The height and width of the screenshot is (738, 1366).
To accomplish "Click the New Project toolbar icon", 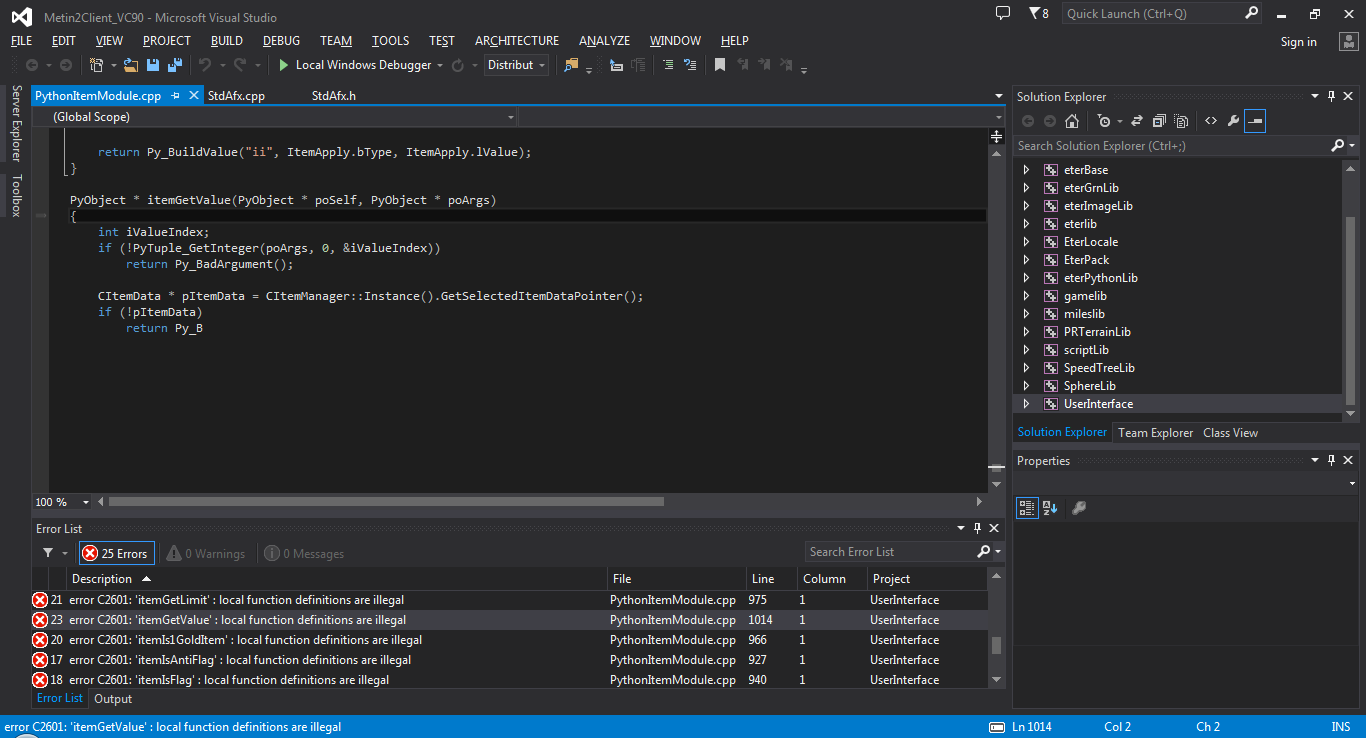I will pyautogui.click(x=97, y=65).
